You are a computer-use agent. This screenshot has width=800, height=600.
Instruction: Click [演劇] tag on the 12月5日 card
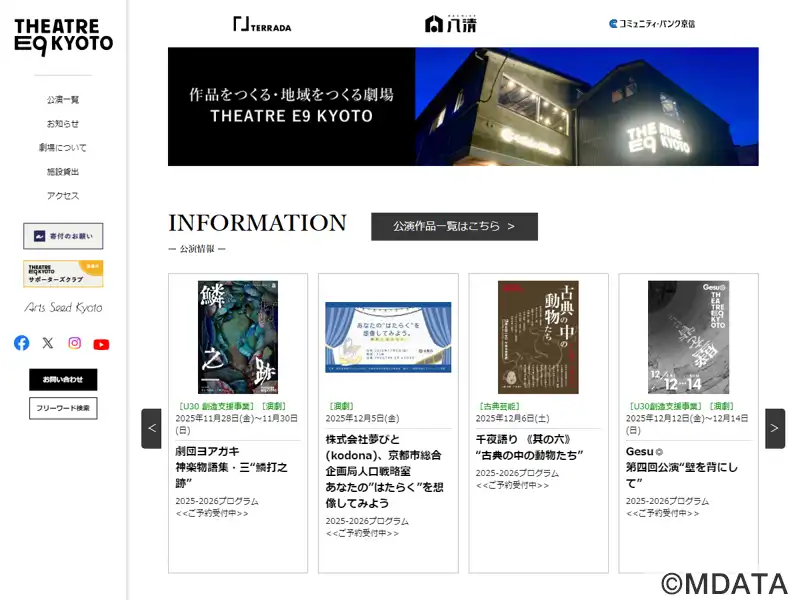[x=341, y=406]
